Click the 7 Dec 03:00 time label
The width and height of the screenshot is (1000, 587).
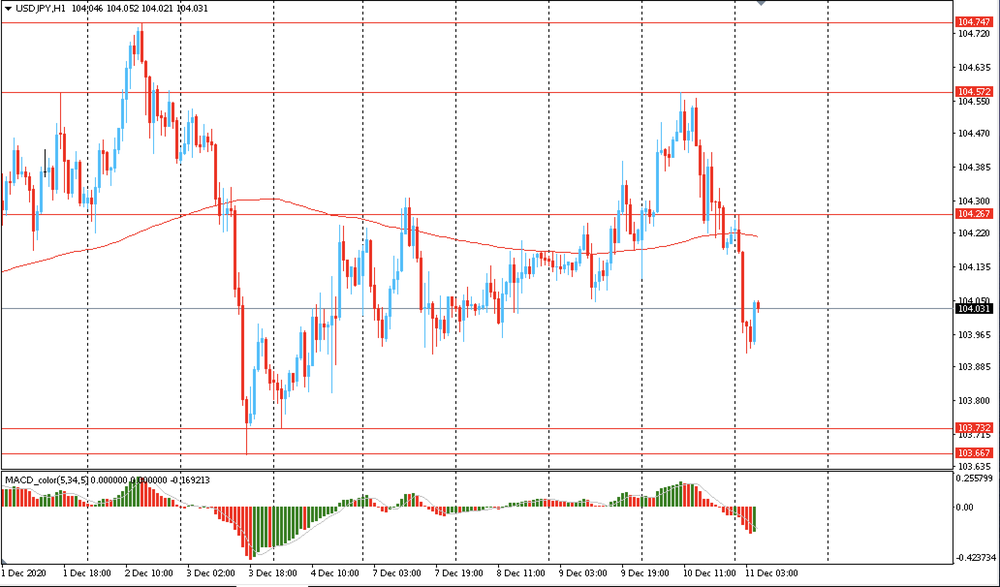pos(397,574)
